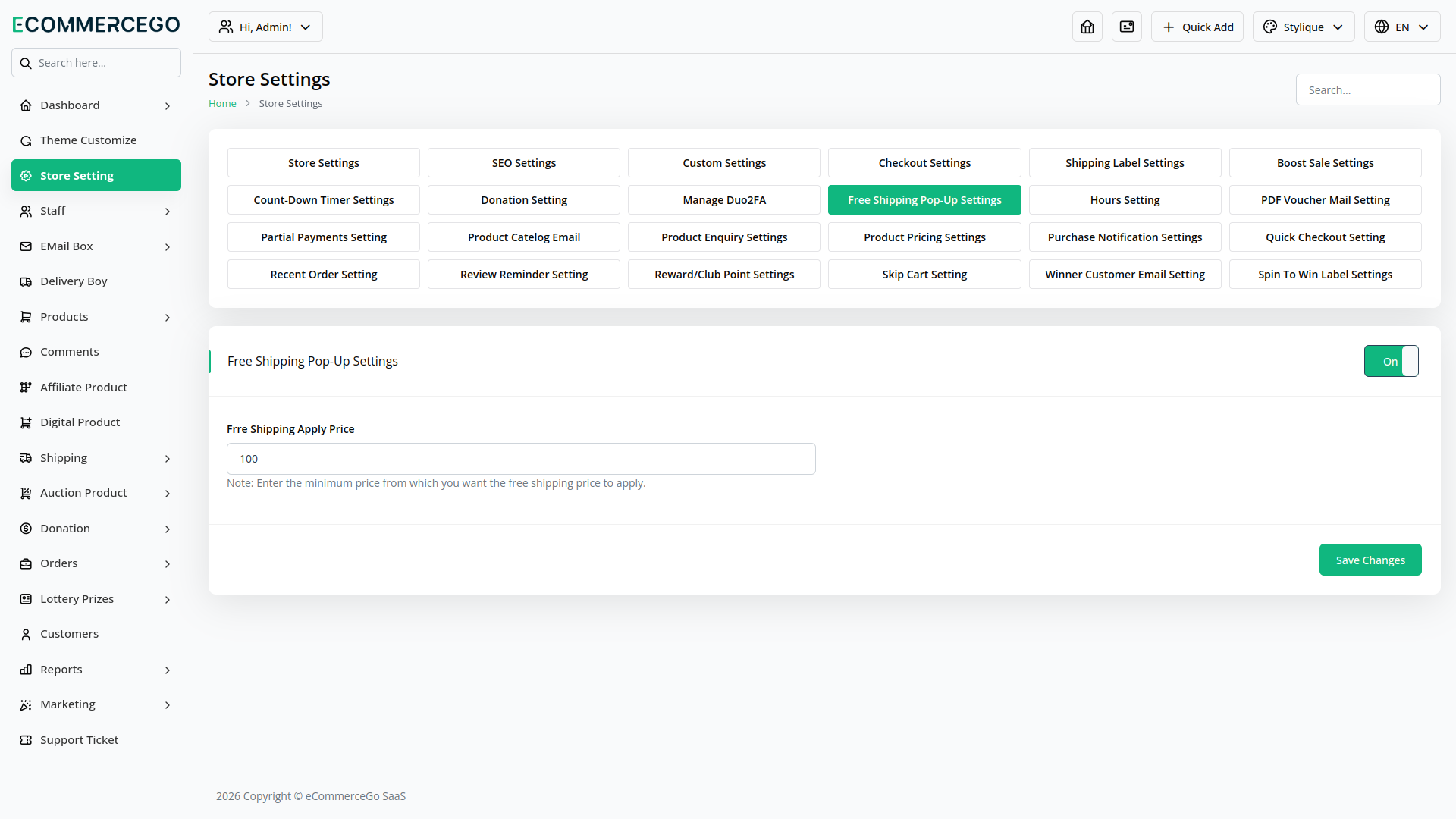Open Manage Duo2FA tab
Image resolution: width=1456 pixels, height=819 pixels.
tap(724, 199)
